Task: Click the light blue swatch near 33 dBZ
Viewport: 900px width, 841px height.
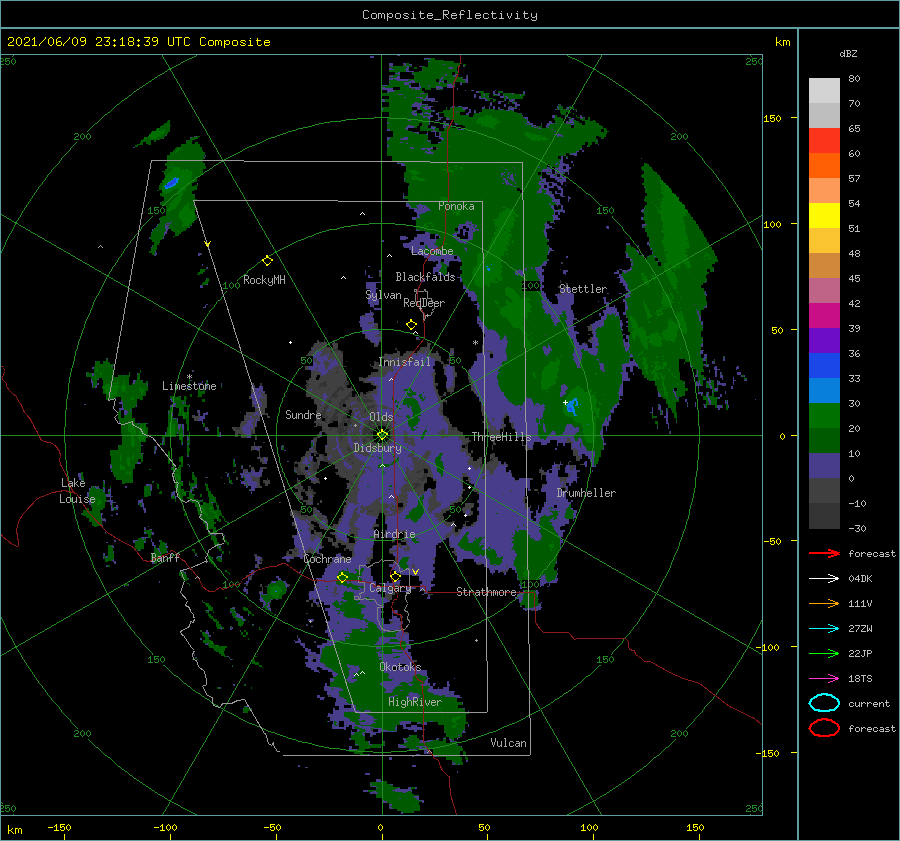Action: 824,391
